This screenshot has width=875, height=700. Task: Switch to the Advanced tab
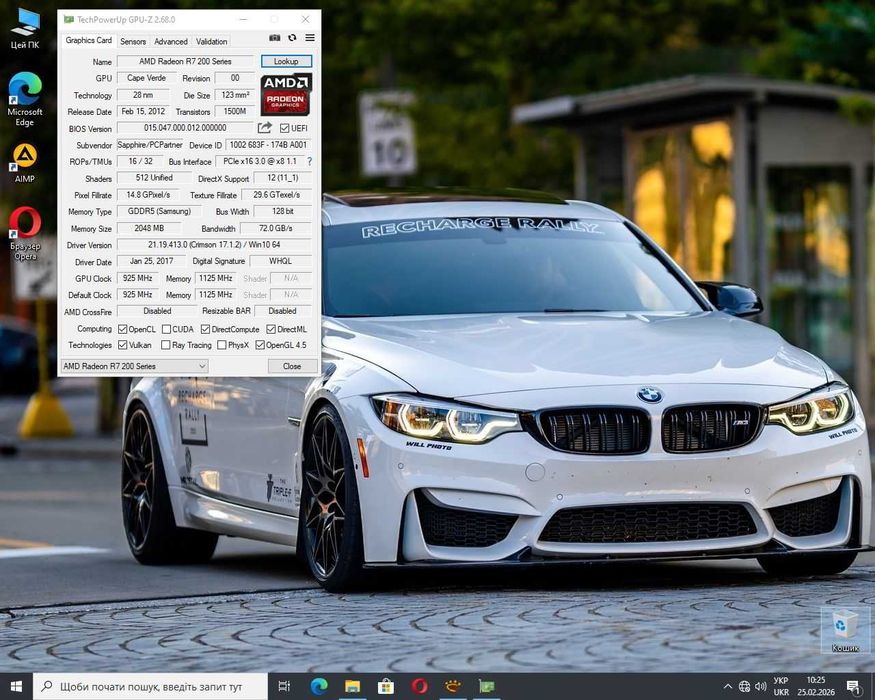click(170, 42)
